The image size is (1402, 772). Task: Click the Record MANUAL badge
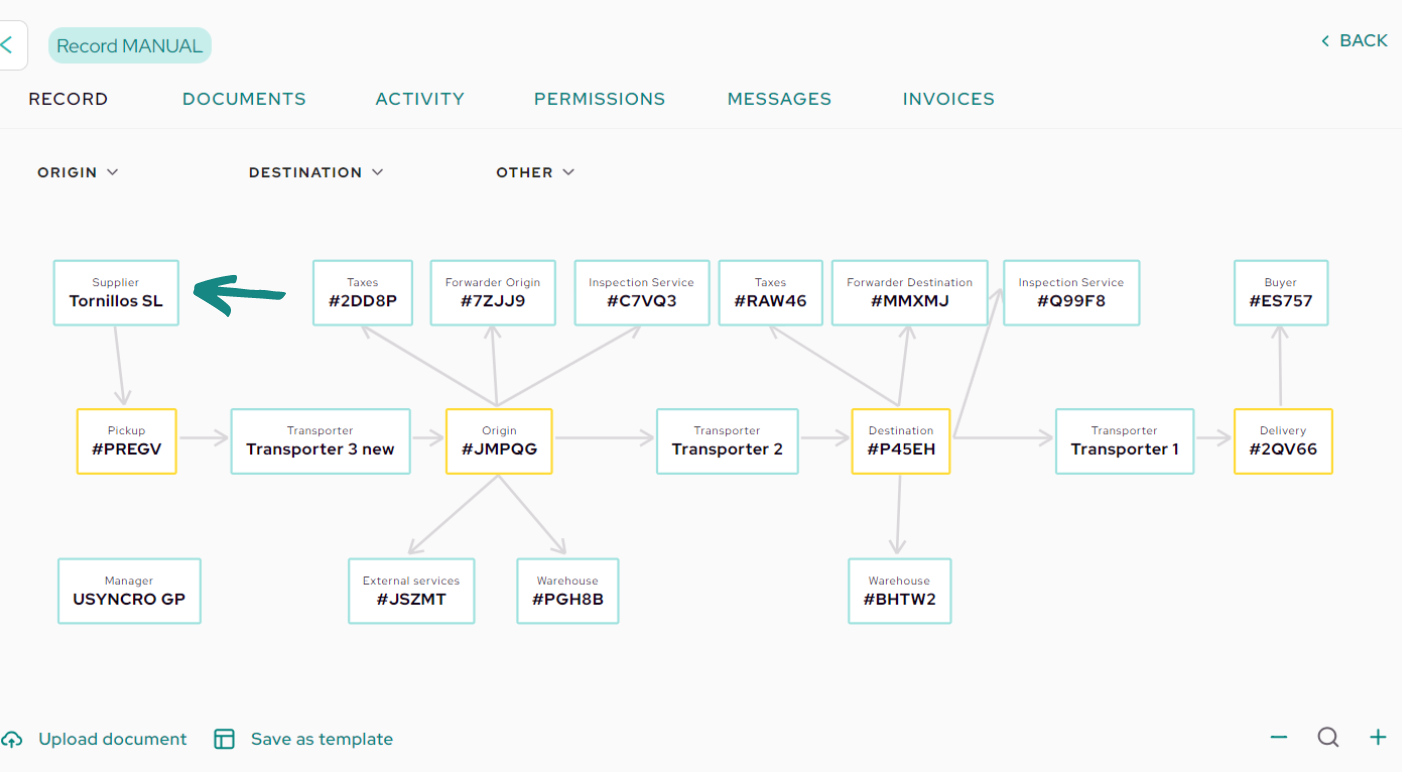tap(130, 46)
